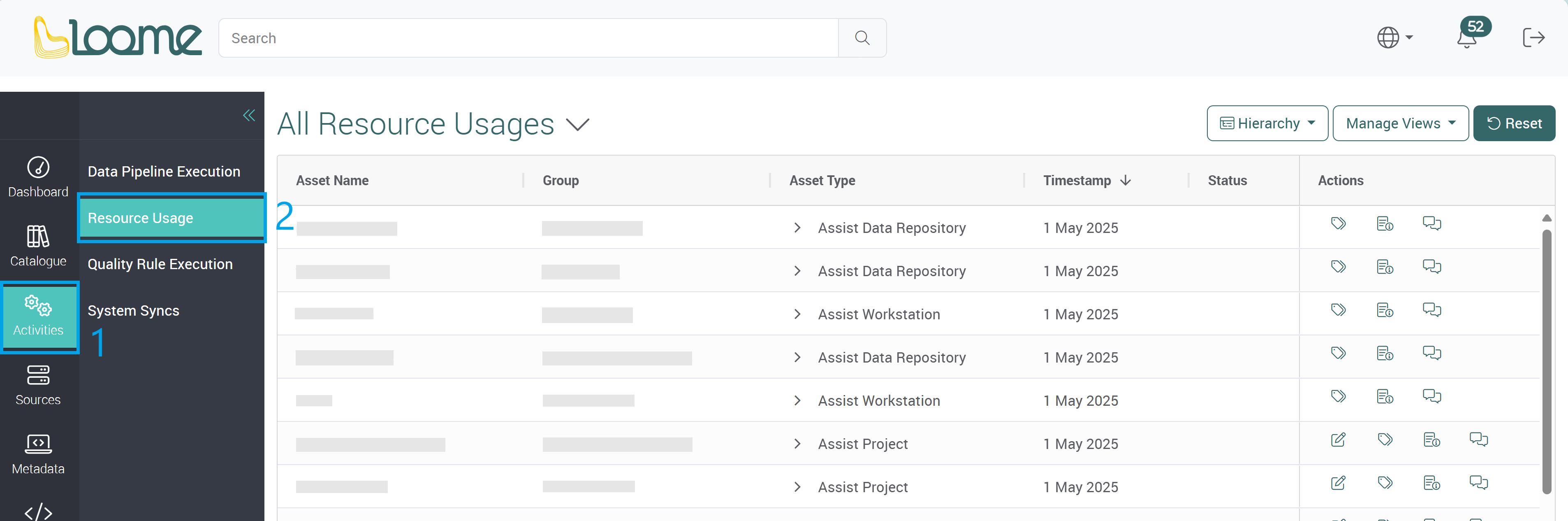Open the Manage Views dropdown
This screenshot has height=521, width=1568.
click(x=1401, y=124)
